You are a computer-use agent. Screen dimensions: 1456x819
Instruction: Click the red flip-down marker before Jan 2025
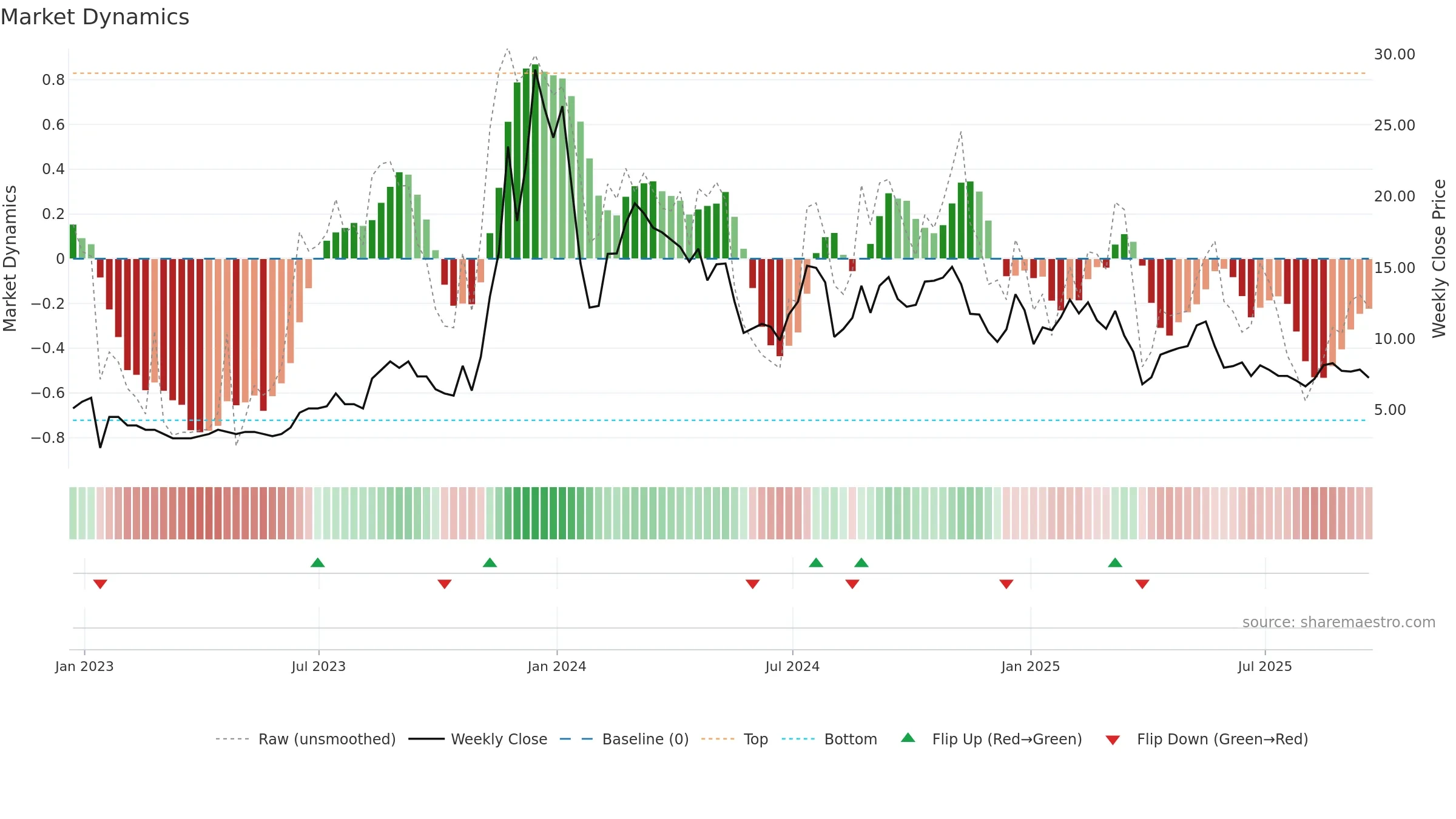1006,584
